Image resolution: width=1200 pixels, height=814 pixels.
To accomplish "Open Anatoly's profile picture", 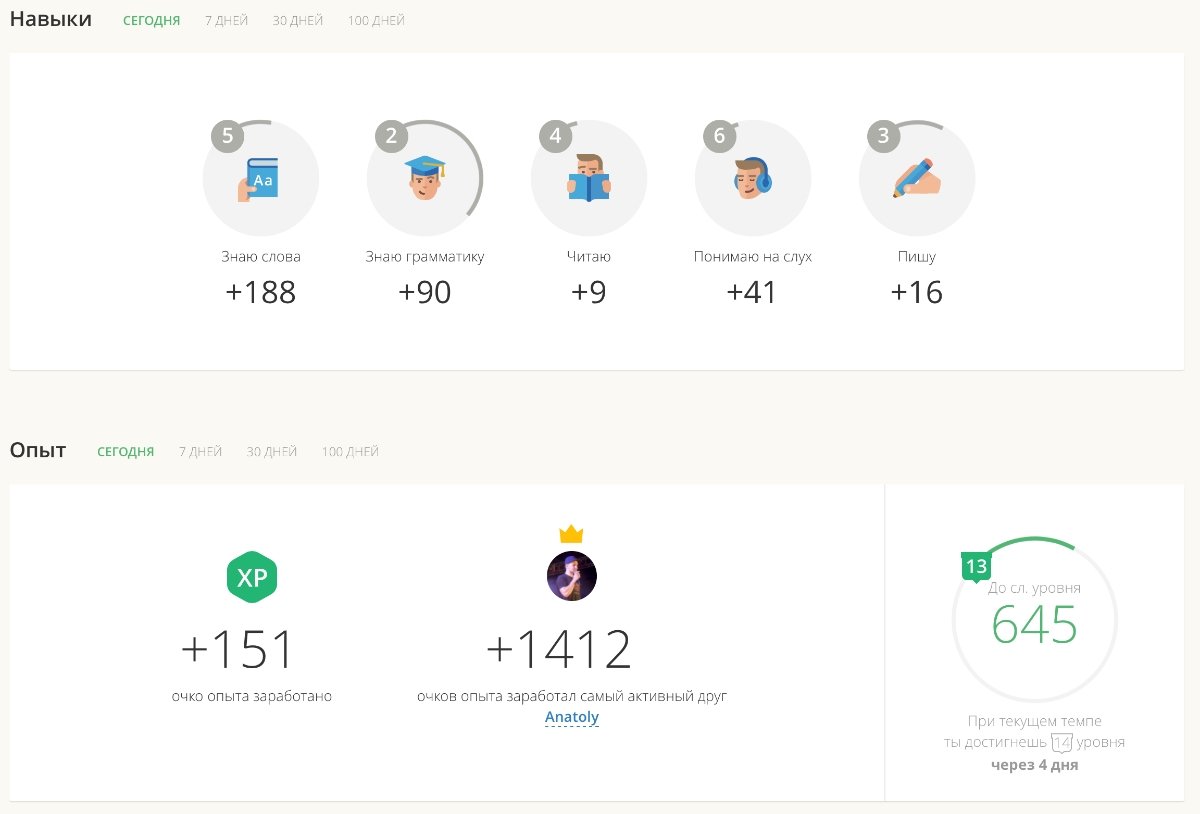I will pos(572,576).
